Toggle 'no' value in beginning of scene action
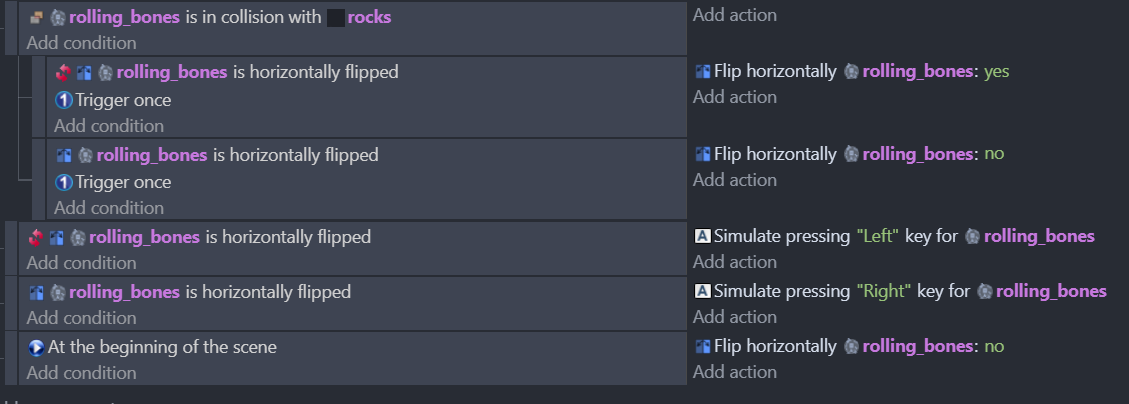Viewport: 1129px width, 404px height. coord(994,347)
